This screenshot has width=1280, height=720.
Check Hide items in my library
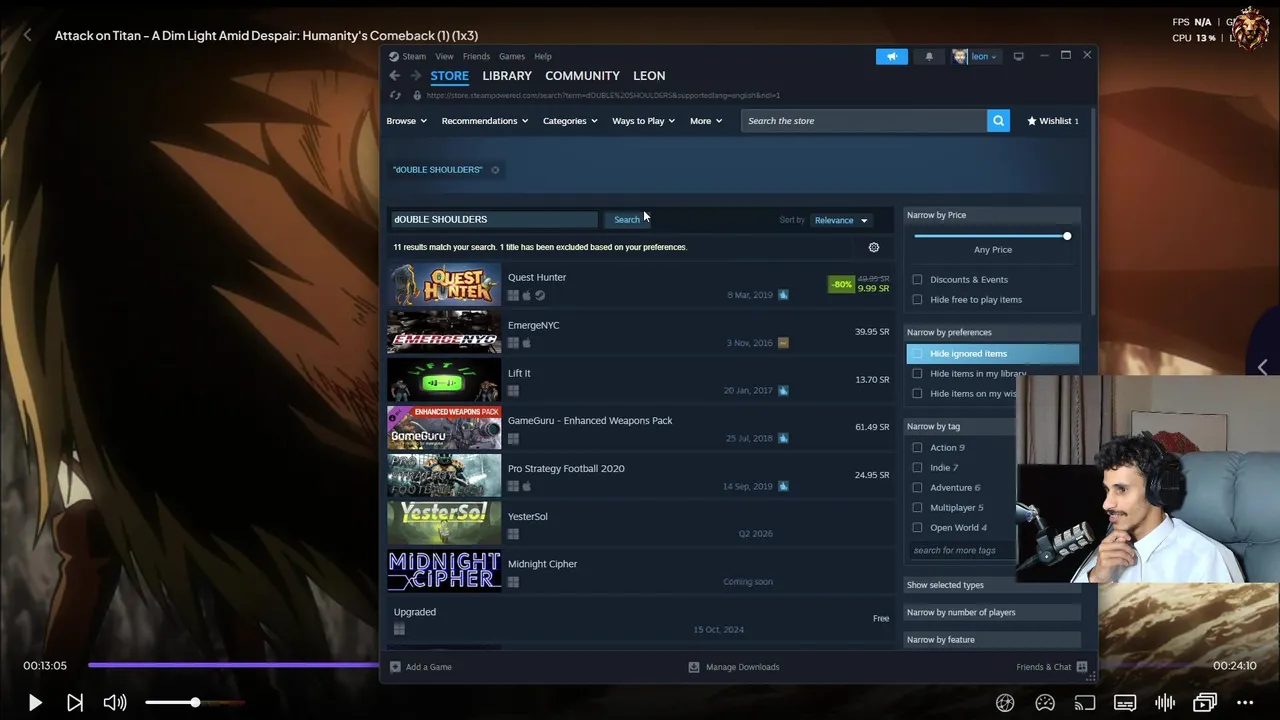pyautogui.click(x=917, y=374)
